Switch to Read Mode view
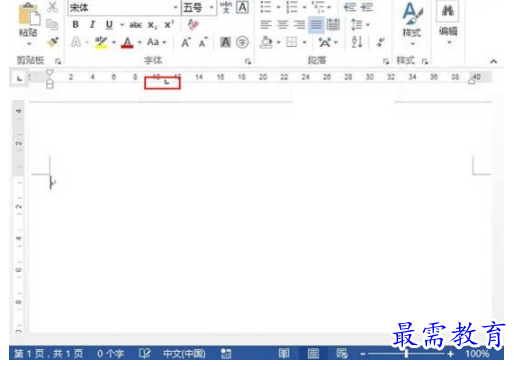The image size is (514, 366). (x=284, y=353)
